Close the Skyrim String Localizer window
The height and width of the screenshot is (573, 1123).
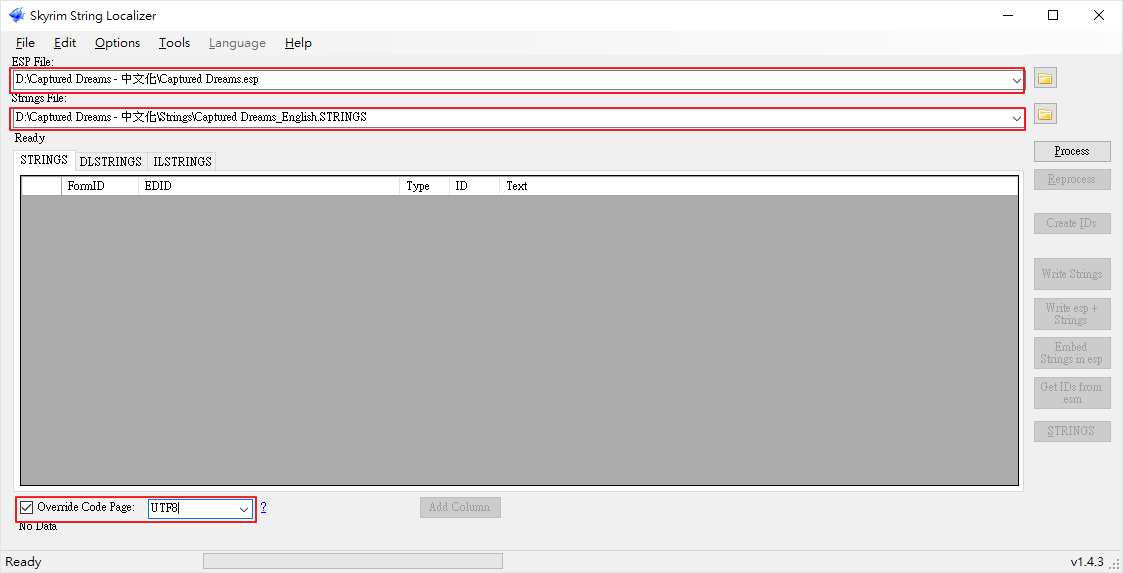pyautogui.click(x=1099, y=15)
